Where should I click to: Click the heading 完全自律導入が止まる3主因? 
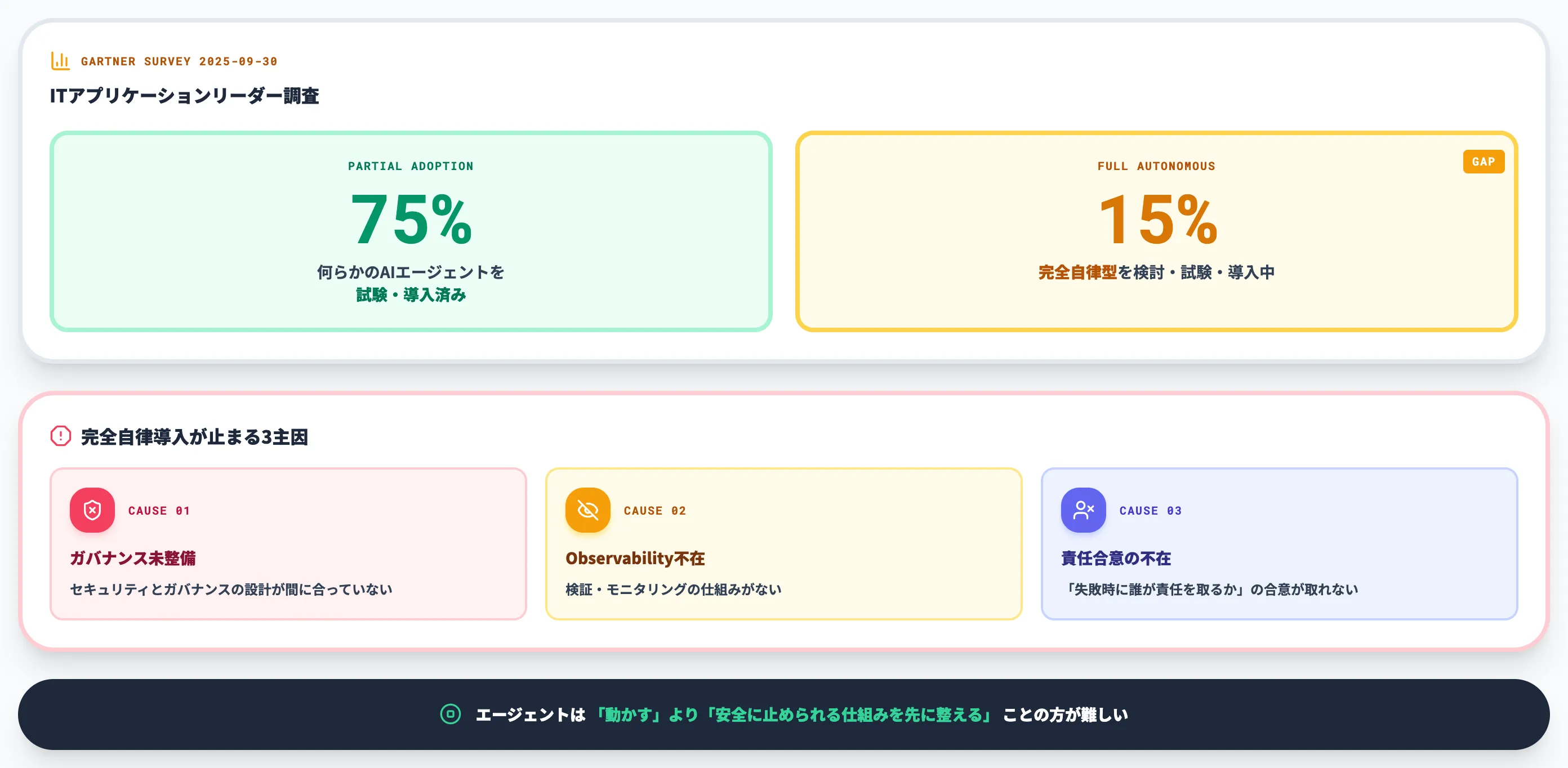(x=194, y=437)
